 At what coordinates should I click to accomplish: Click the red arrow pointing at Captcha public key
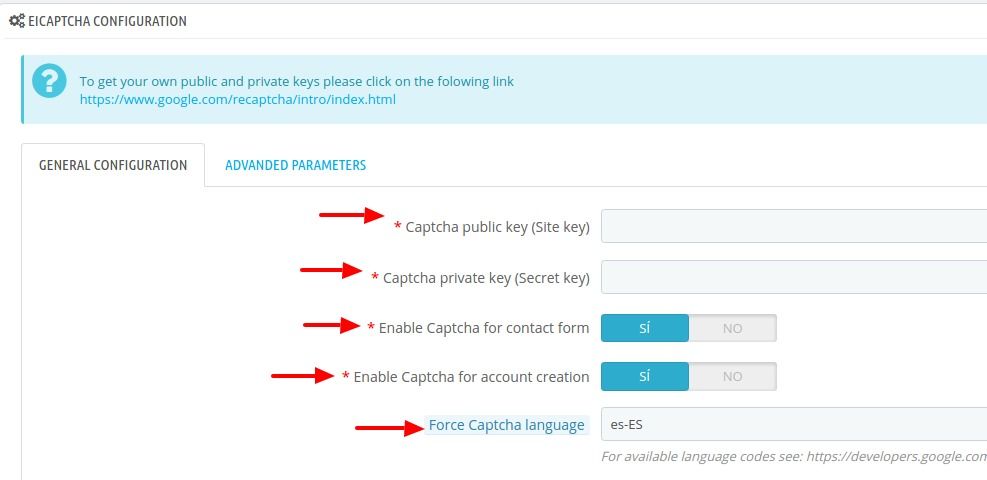(352, 215)
